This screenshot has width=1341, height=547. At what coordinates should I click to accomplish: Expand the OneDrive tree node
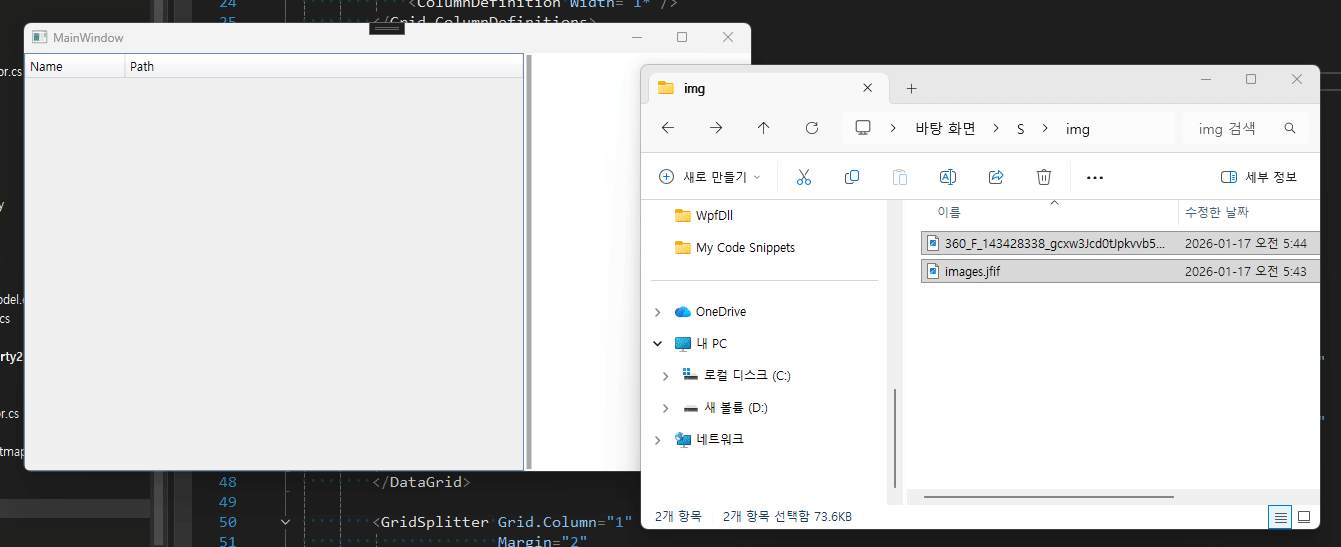click(657, 312)
